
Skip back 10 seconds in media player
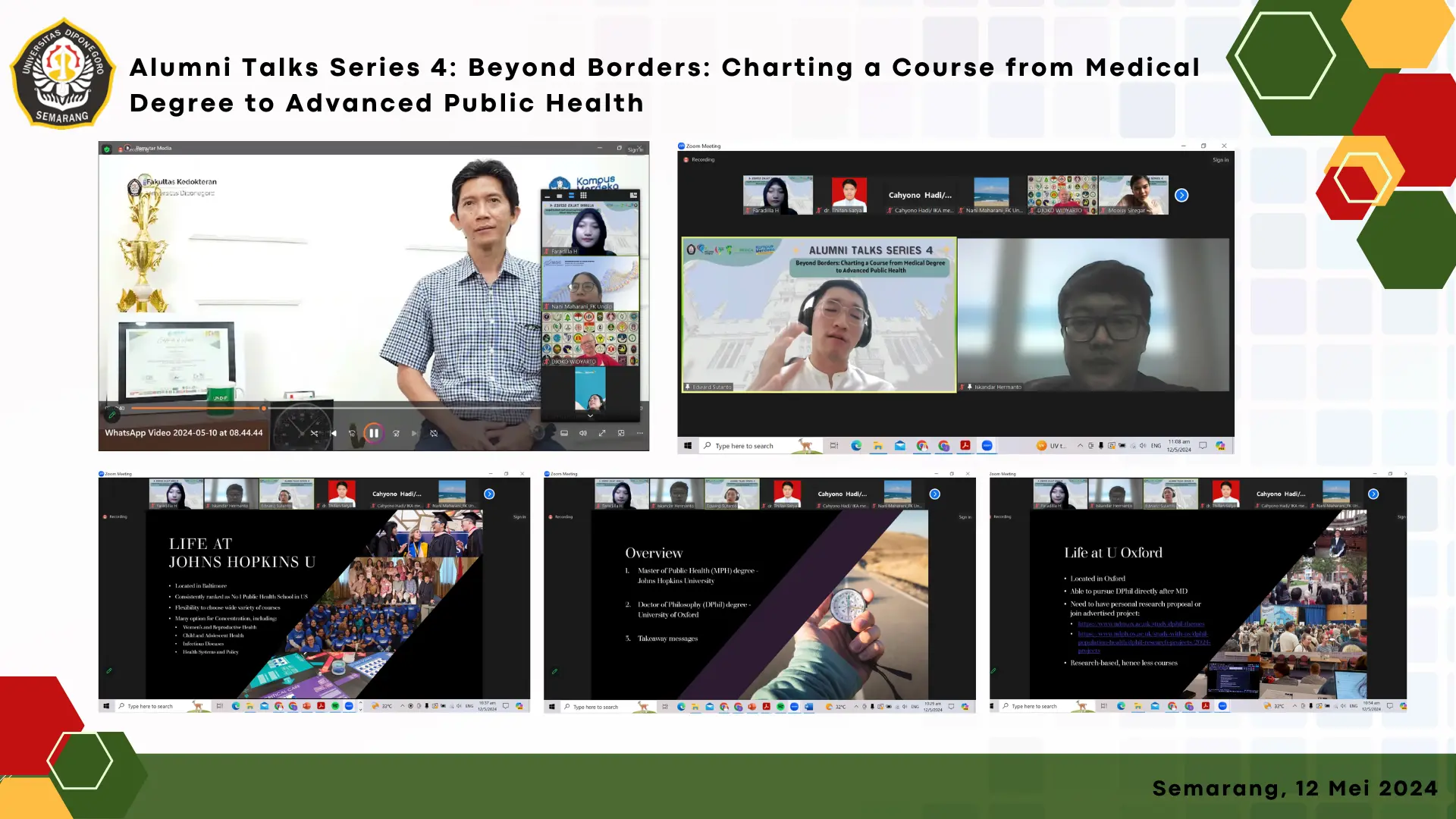[x=352, y=433]
